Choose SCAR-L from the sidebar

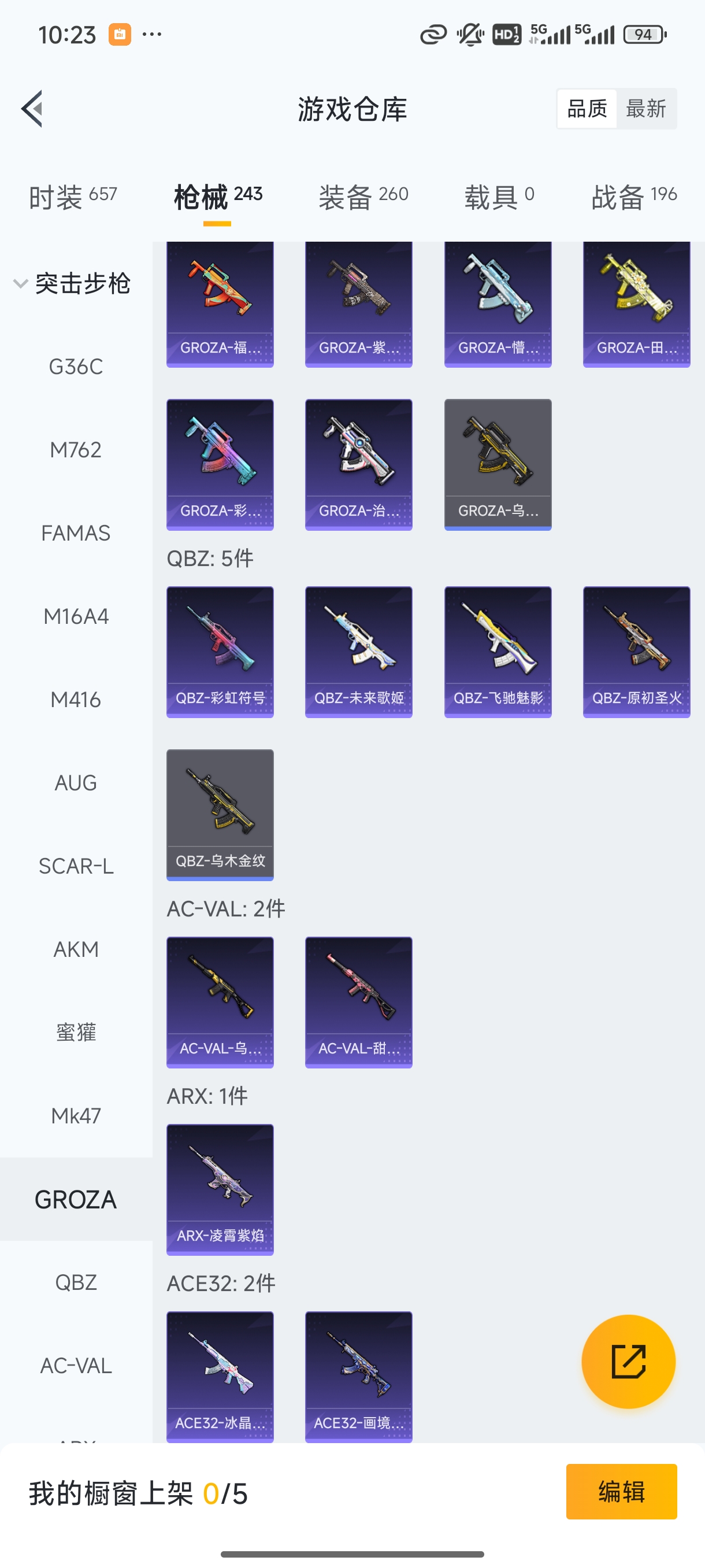76,866
